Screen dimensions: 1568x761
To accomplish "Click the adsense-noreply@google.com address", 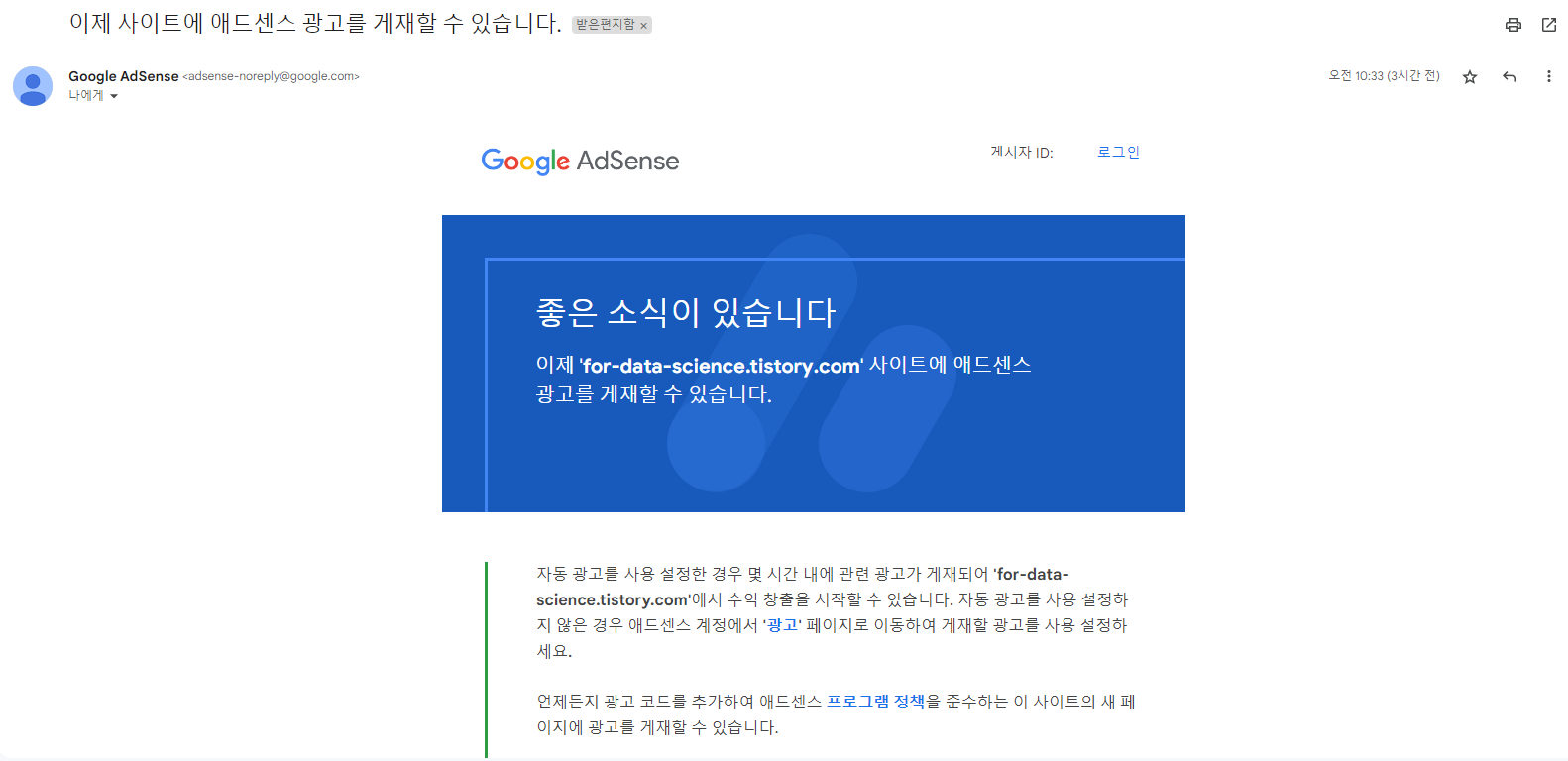I will coord(271,76).
